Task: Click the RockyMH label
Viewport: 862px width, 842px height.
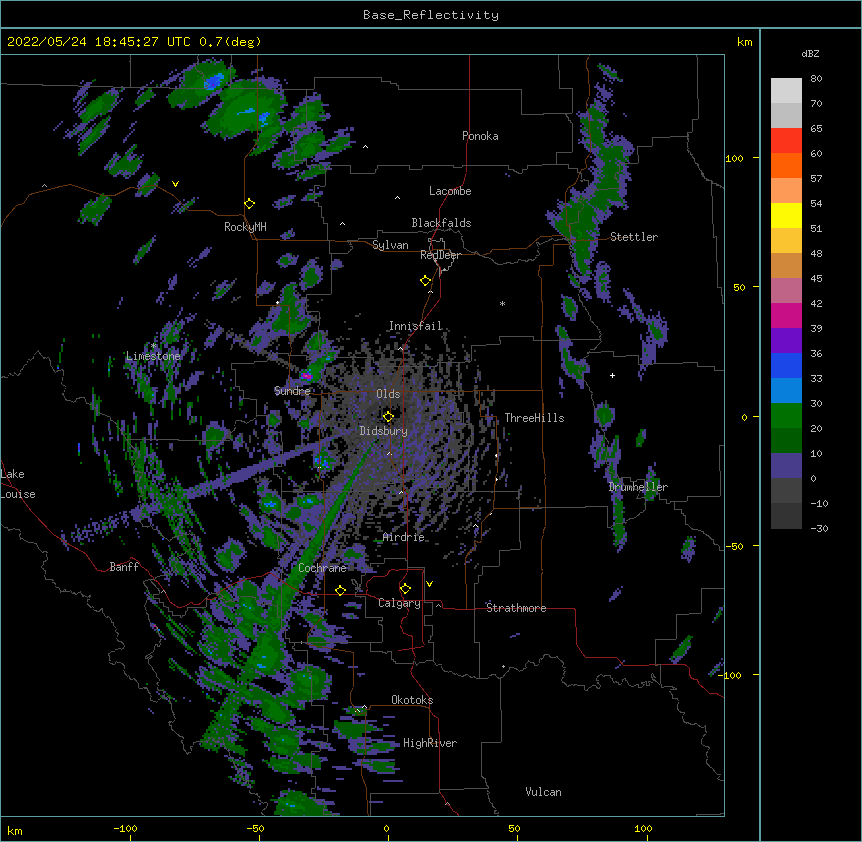Action: (245, 227)
